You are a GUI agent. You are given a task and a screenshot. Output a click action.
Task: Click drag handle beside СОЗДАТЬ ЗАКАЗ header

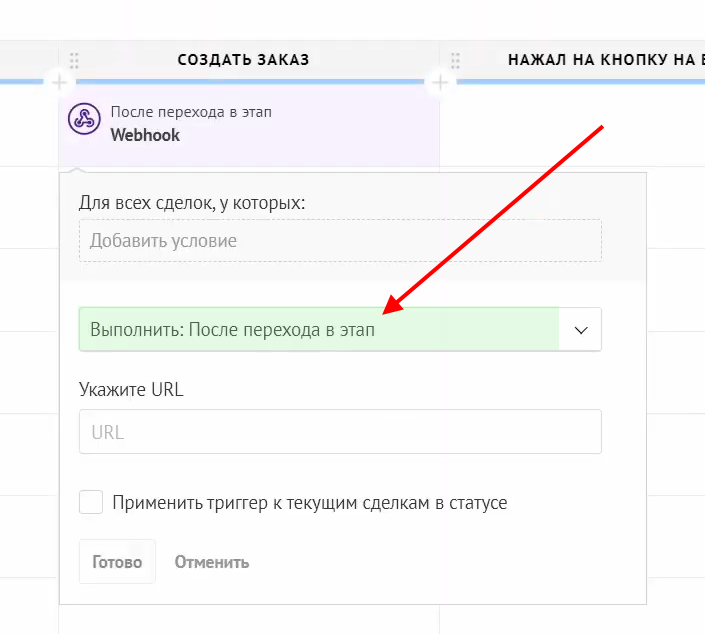tap(74, 61)
